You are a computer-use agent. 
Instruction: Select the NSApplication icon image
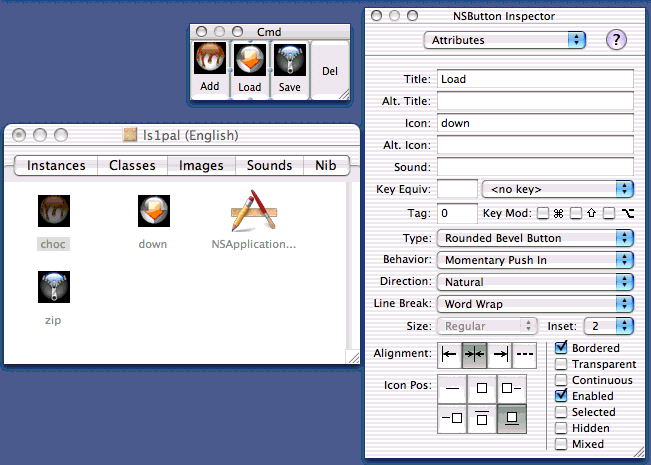coord(253,211)
